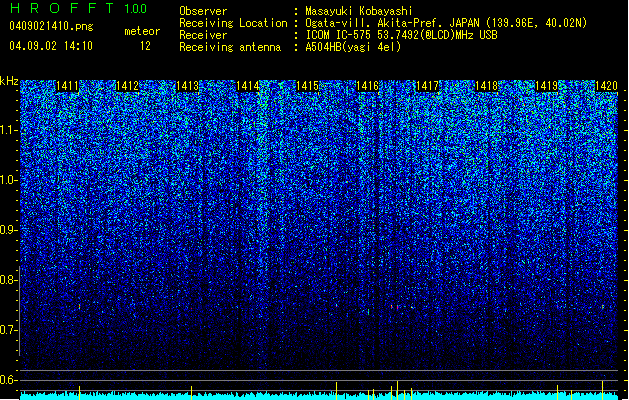629x400 pixels.
Task: Click the 'Observer' field label
Action: (x=203, y=11)
